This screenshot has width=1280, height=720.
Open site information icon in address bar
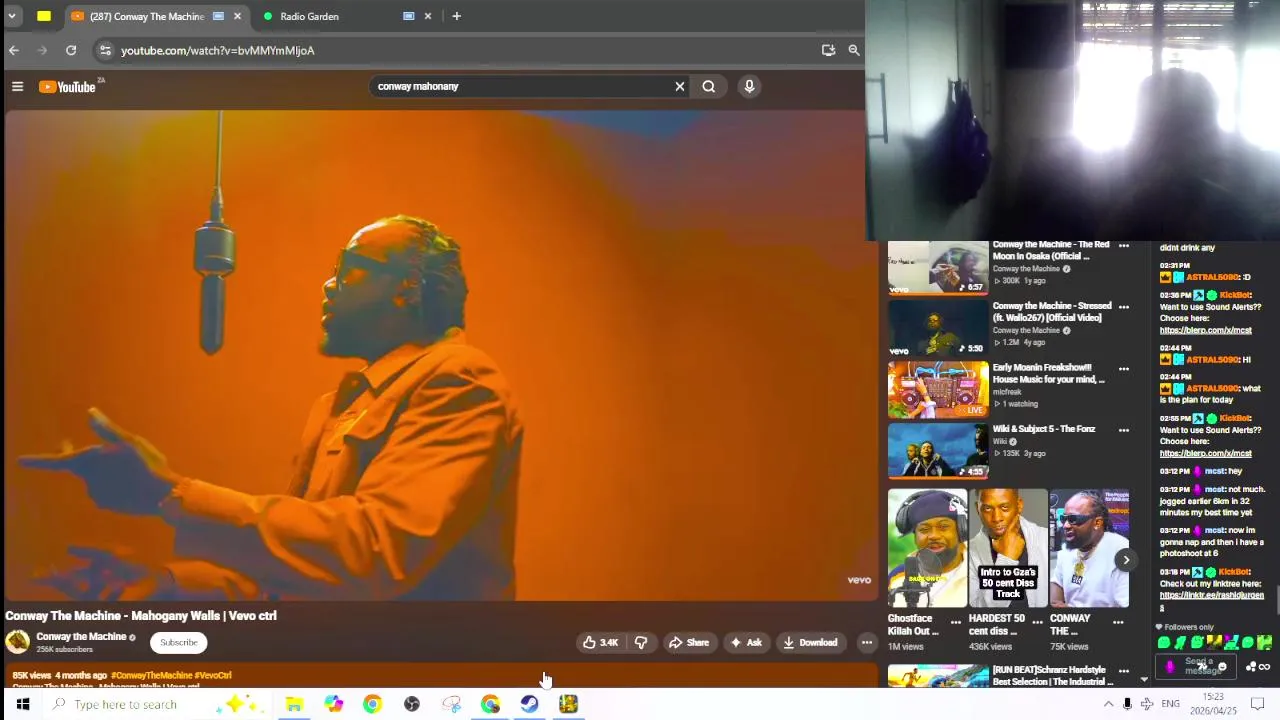[105, 50]
